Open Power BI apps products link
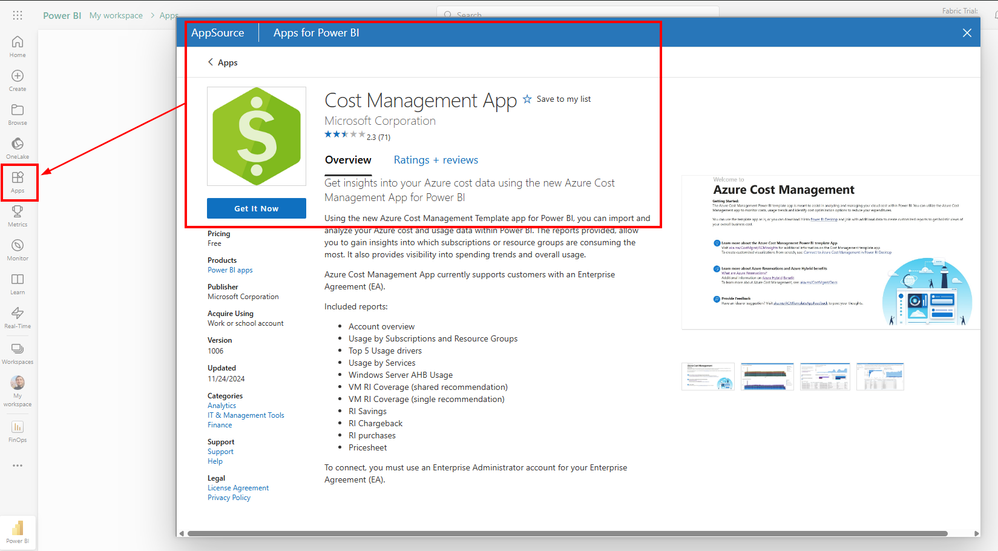Image resolution: width=998 pixels, height=551 pixels. 230,270
